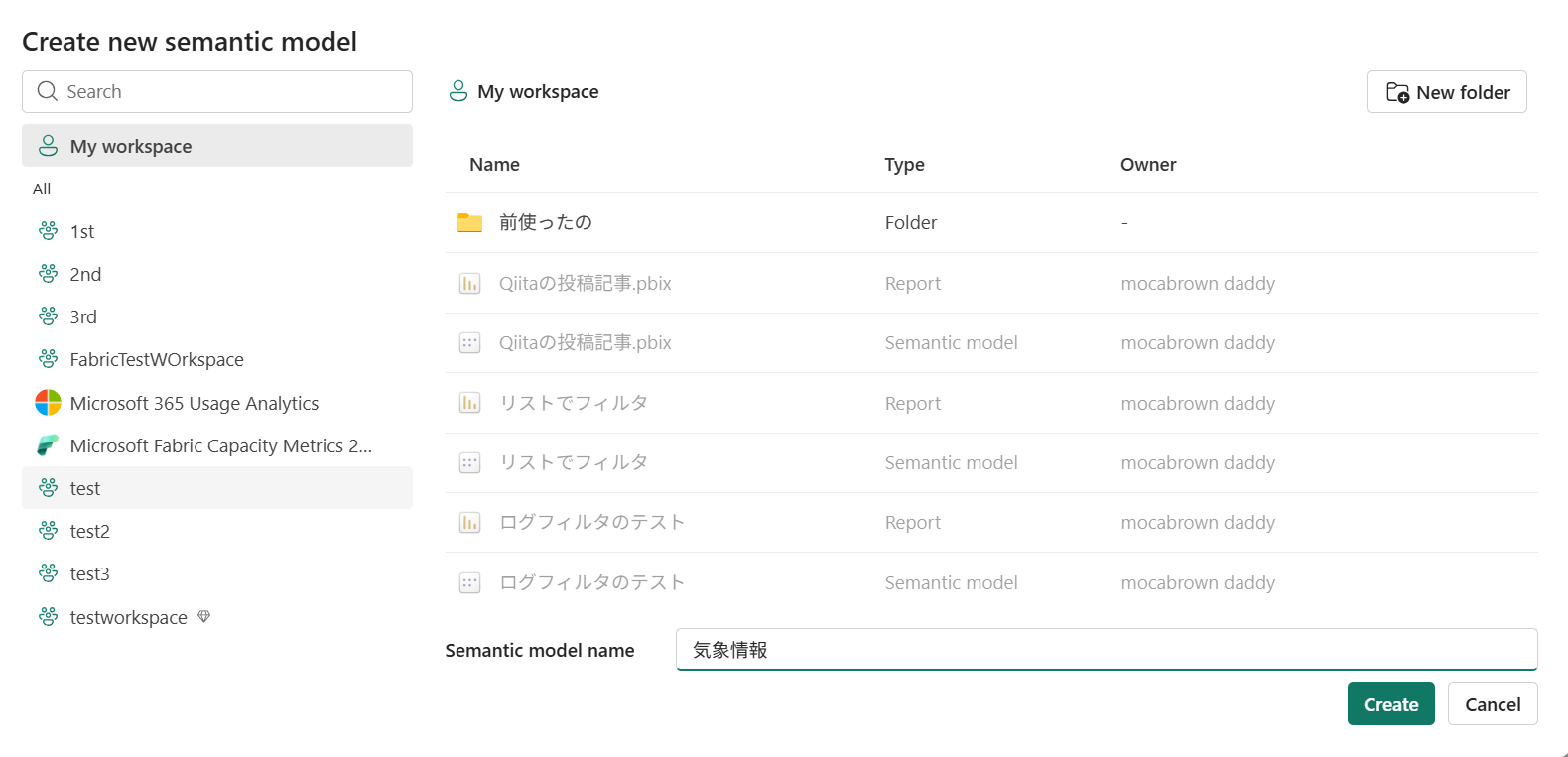Click workspace icon next to FabricTestWOrkspace

coord(48,359)
